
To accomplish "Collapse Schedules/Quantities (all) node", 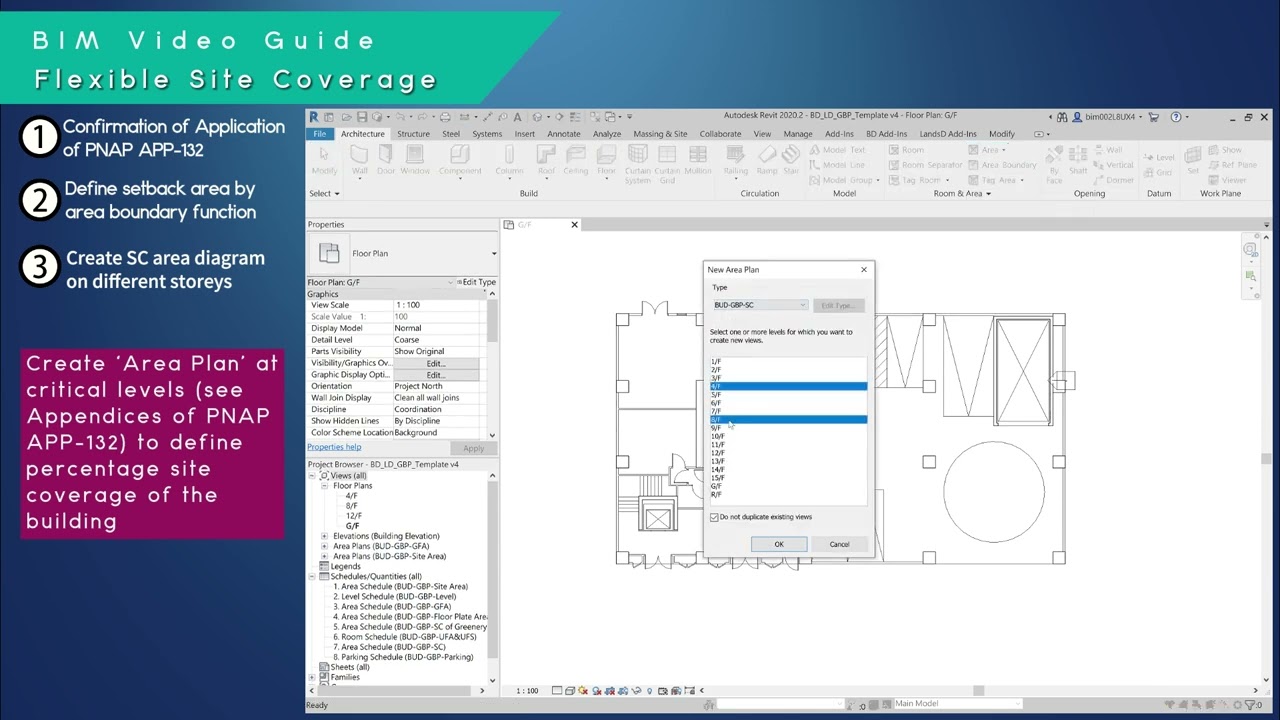I will click(x=312, y=576).
